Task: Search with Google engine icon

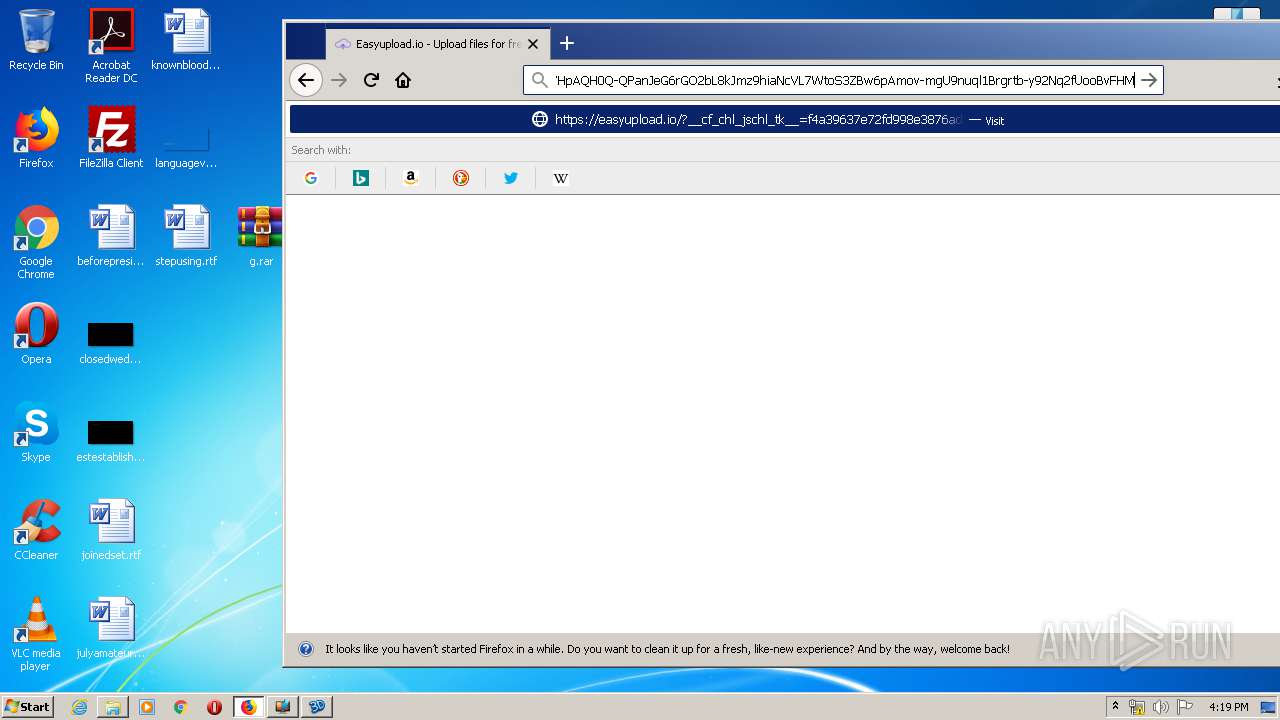Action: coord(311,178)
